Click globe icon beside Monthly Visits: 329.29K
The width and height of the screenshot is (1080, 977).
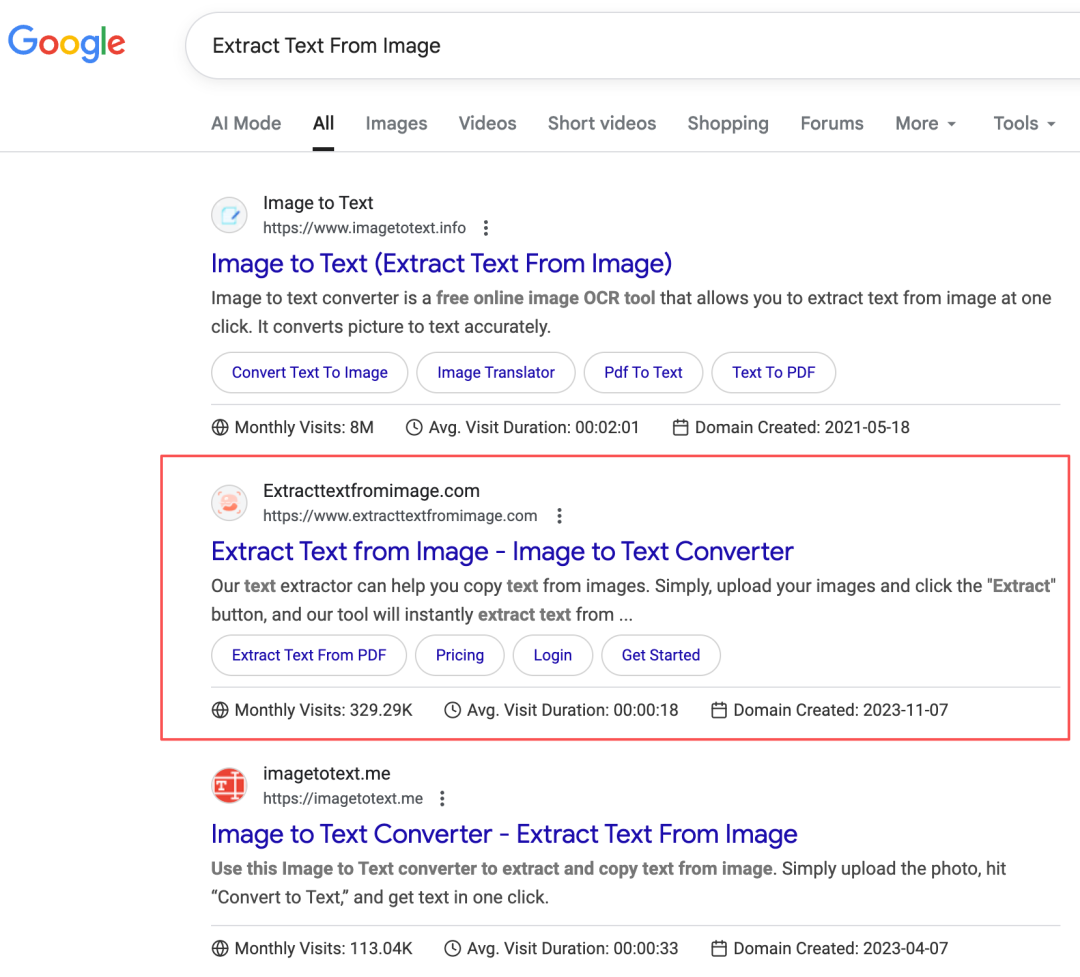[220, 710]
